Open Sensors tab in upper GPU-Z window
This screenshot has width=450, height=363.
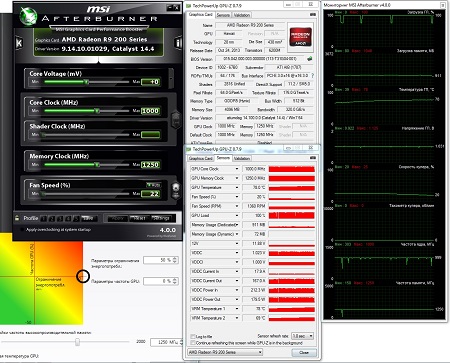click(x=223, y=15)
